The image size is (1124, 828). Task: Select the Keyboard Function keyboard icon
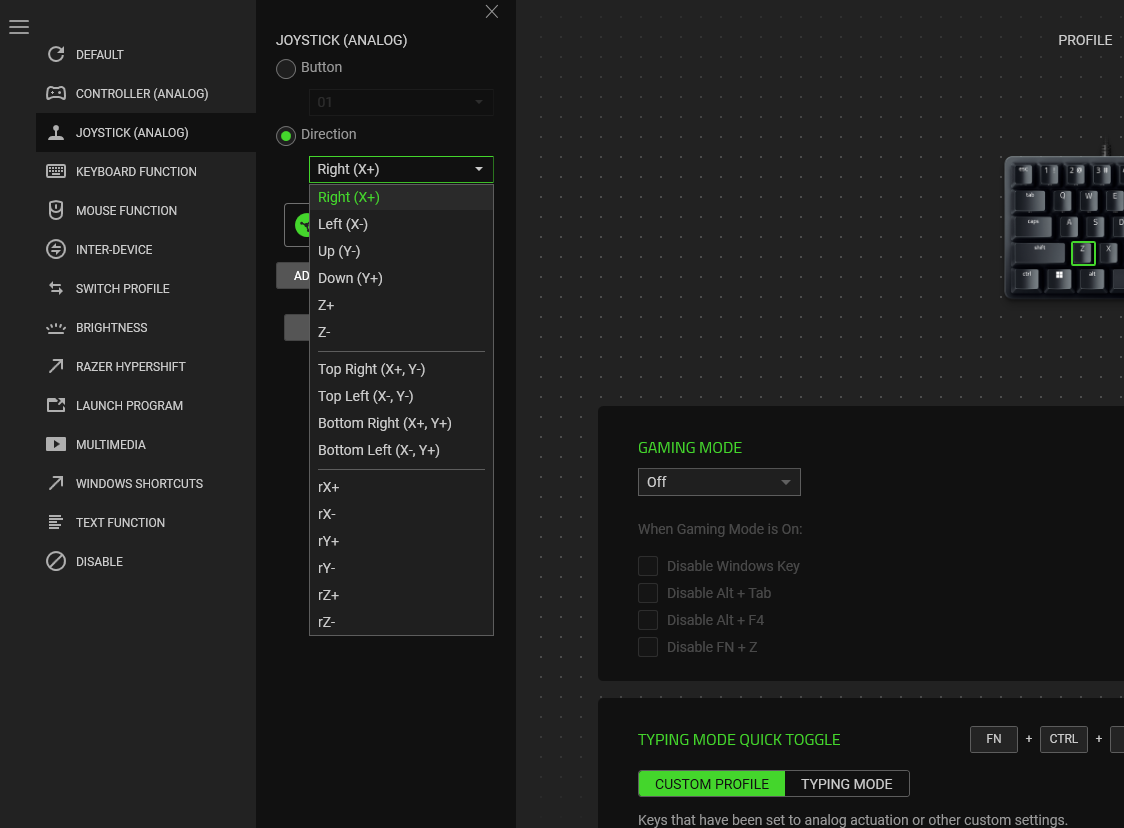pos(56,171)
